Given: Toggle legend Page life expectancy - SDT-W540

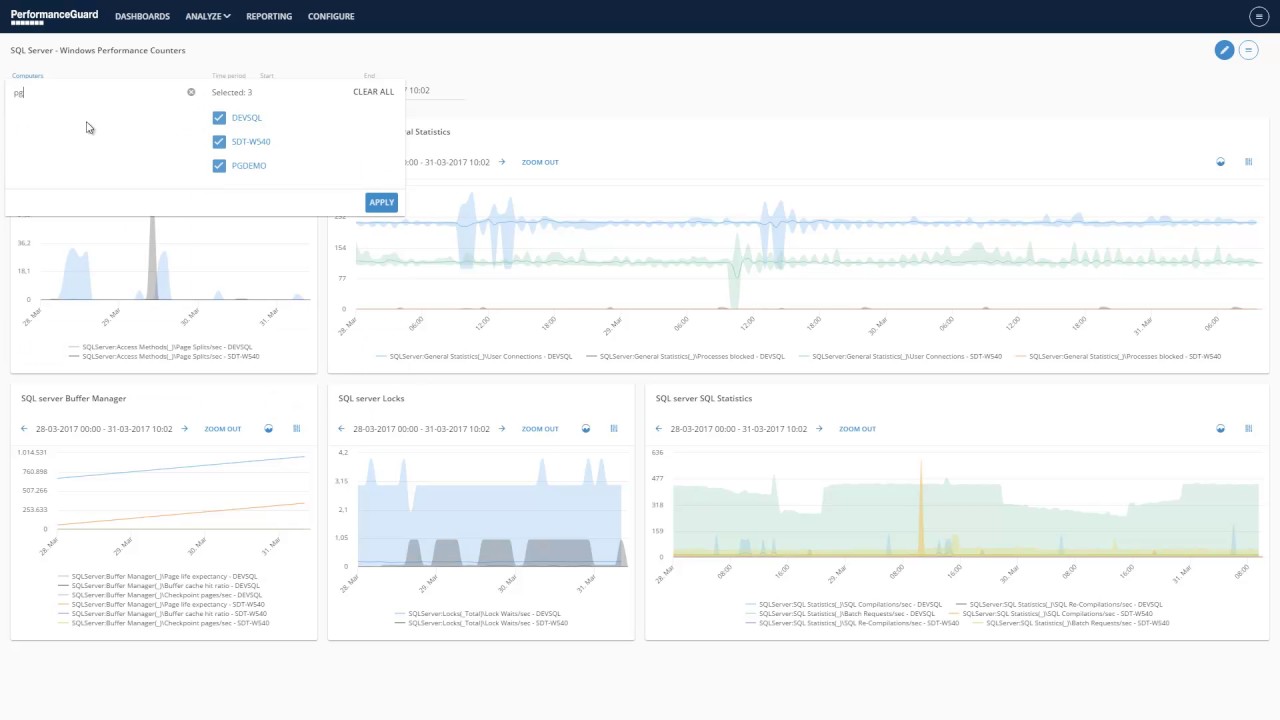Looking at the screenshot, I should click(x=162, y=605).
